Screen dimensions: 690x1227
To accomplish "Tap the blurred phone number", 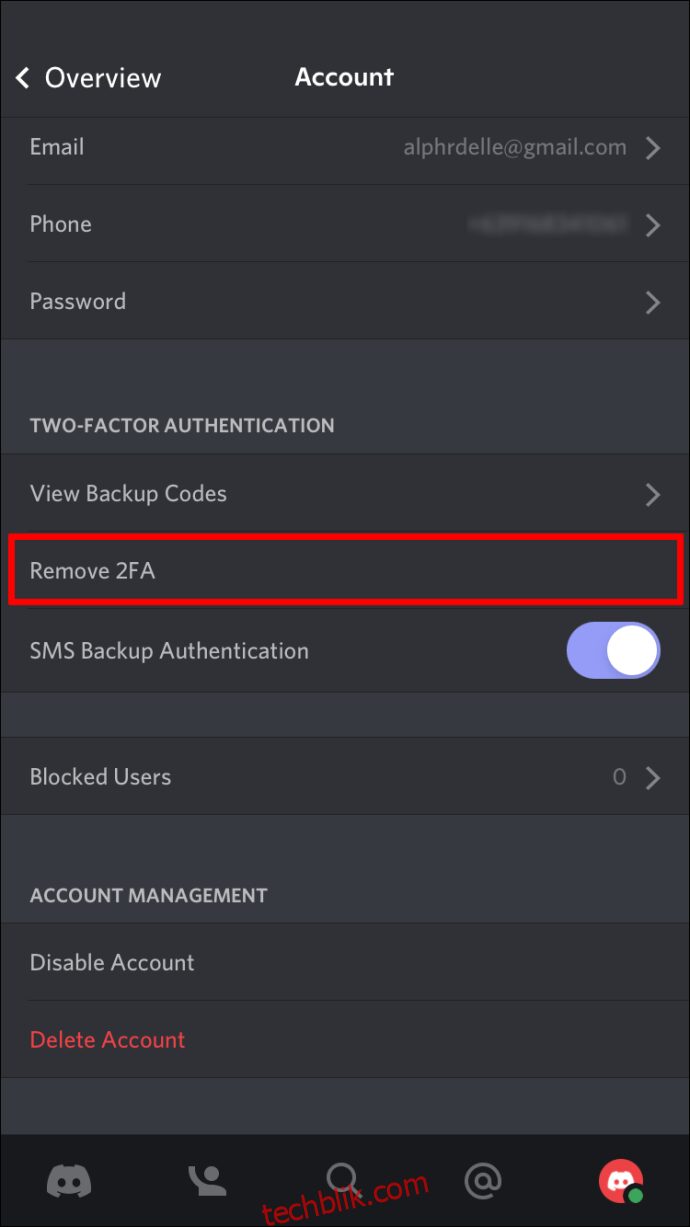I will [548, 225].
